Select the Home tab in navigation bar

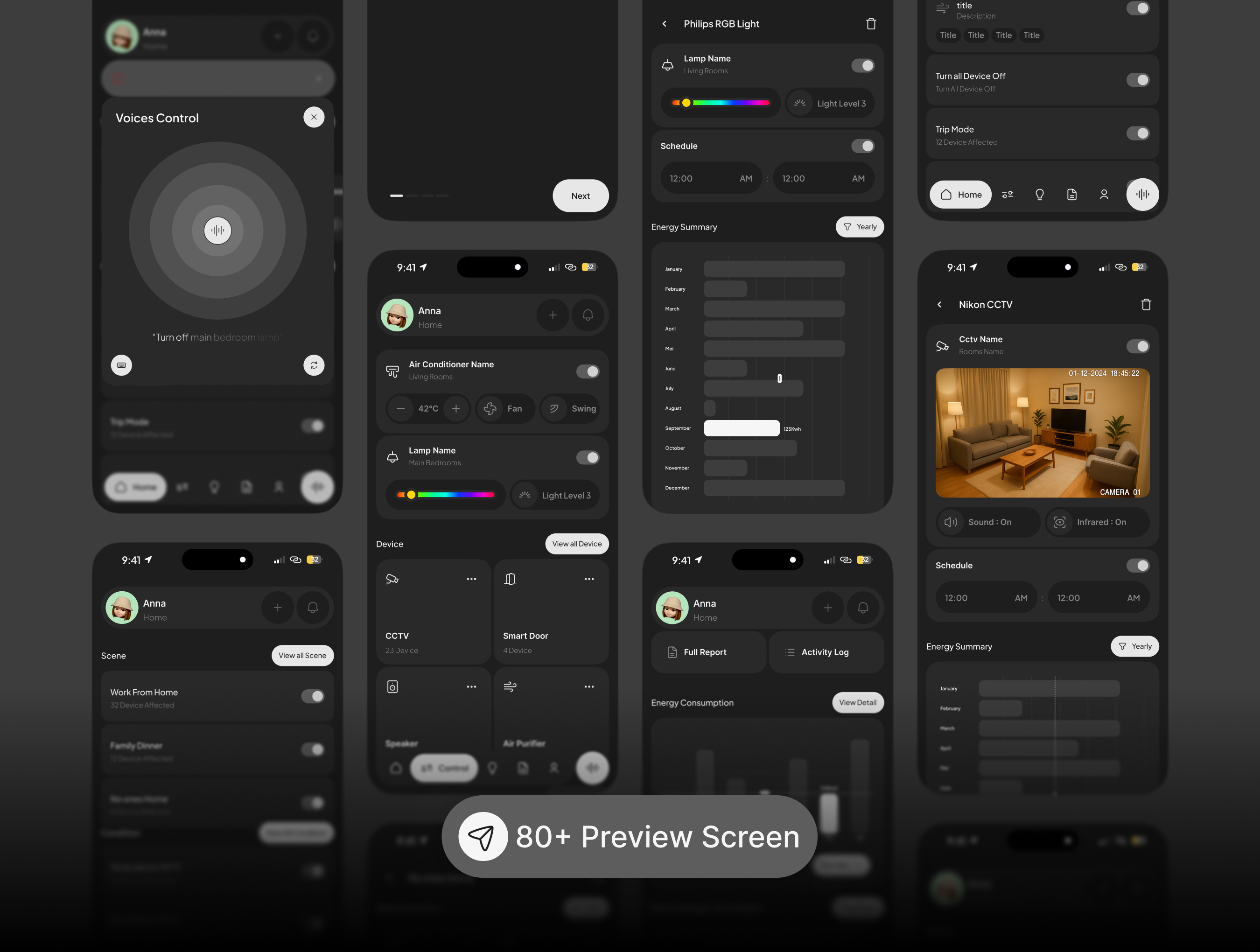(x=960, y=195)
